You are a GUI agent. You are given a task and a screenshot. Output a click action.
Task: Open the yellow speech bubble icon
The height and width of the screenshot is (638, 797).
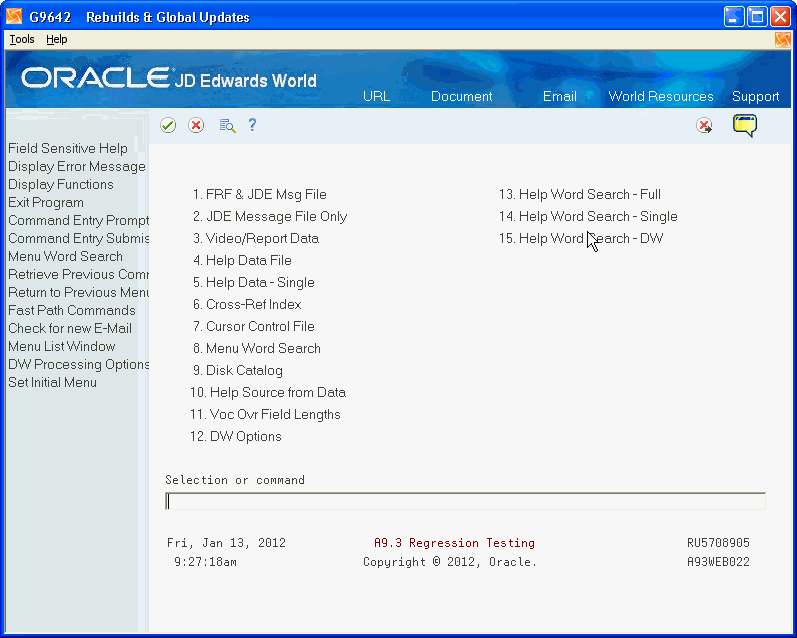745,125
